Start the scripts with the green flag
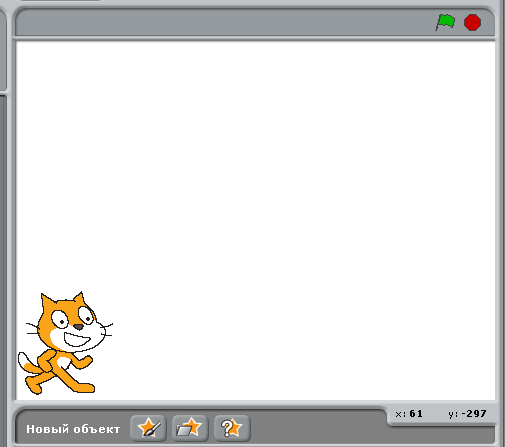The width and height of the screenshot is (505, 447). tap(445, 22)
